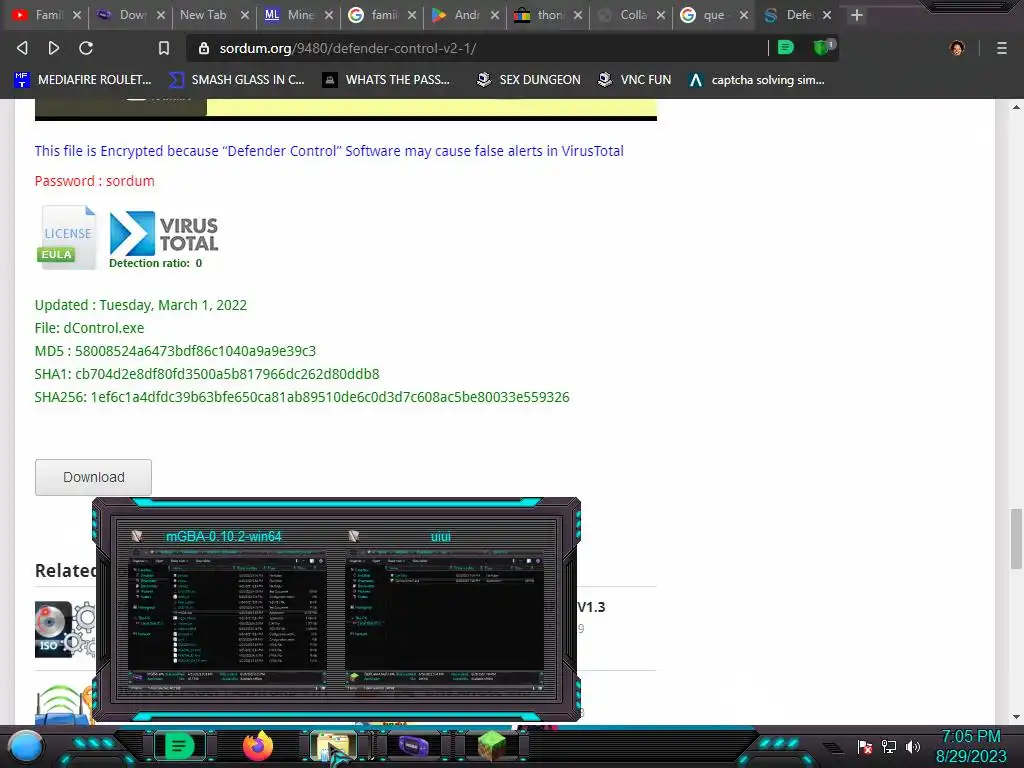Click the SHA1 hash value line
Viewport: 1024px width, 768px height.
pos(207,374)
